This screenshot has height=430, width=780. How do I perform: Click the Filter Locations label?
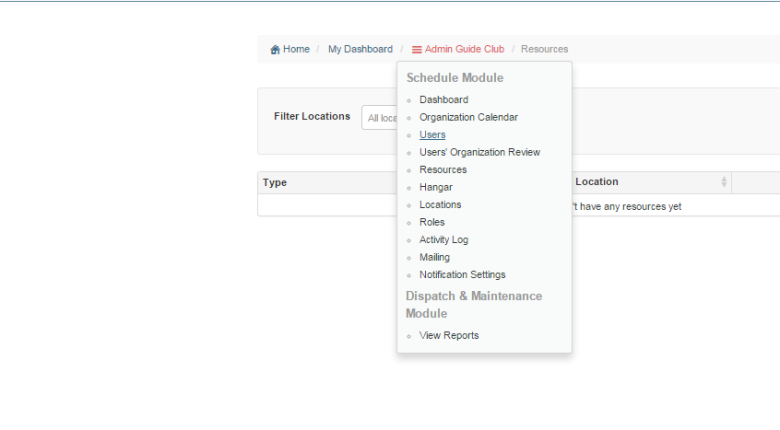pyautogui.click(x=312, y=116)
